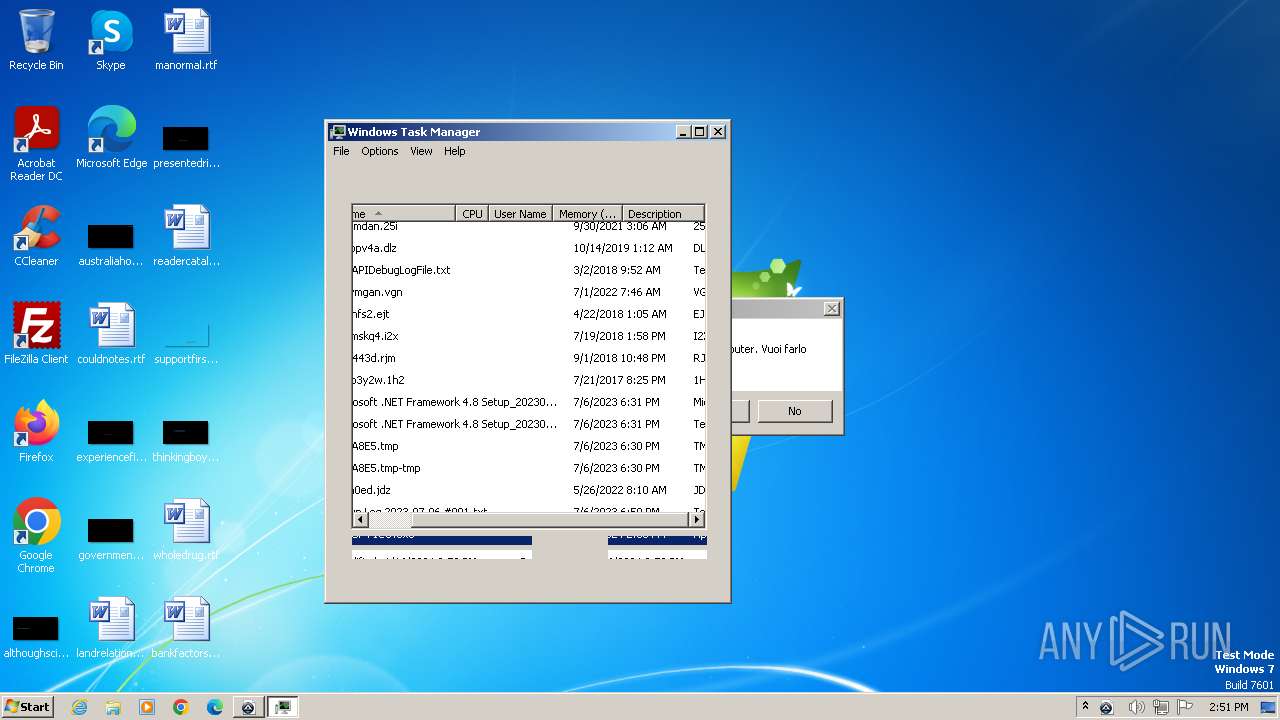This screenshot has width=1280, height=720.
Task: Open Internet Explorer from the taskbar
Action: coord(79,707)
